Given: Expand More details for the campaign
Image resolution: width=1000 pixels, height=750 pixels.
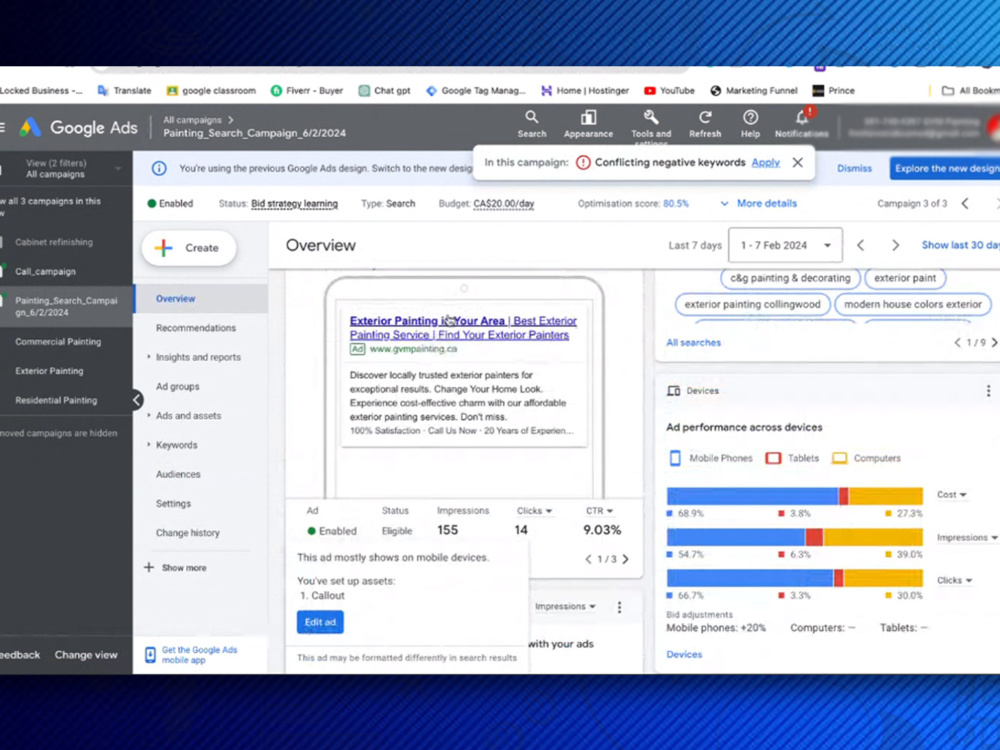Looking at the screenshot, I should point(758,203).
